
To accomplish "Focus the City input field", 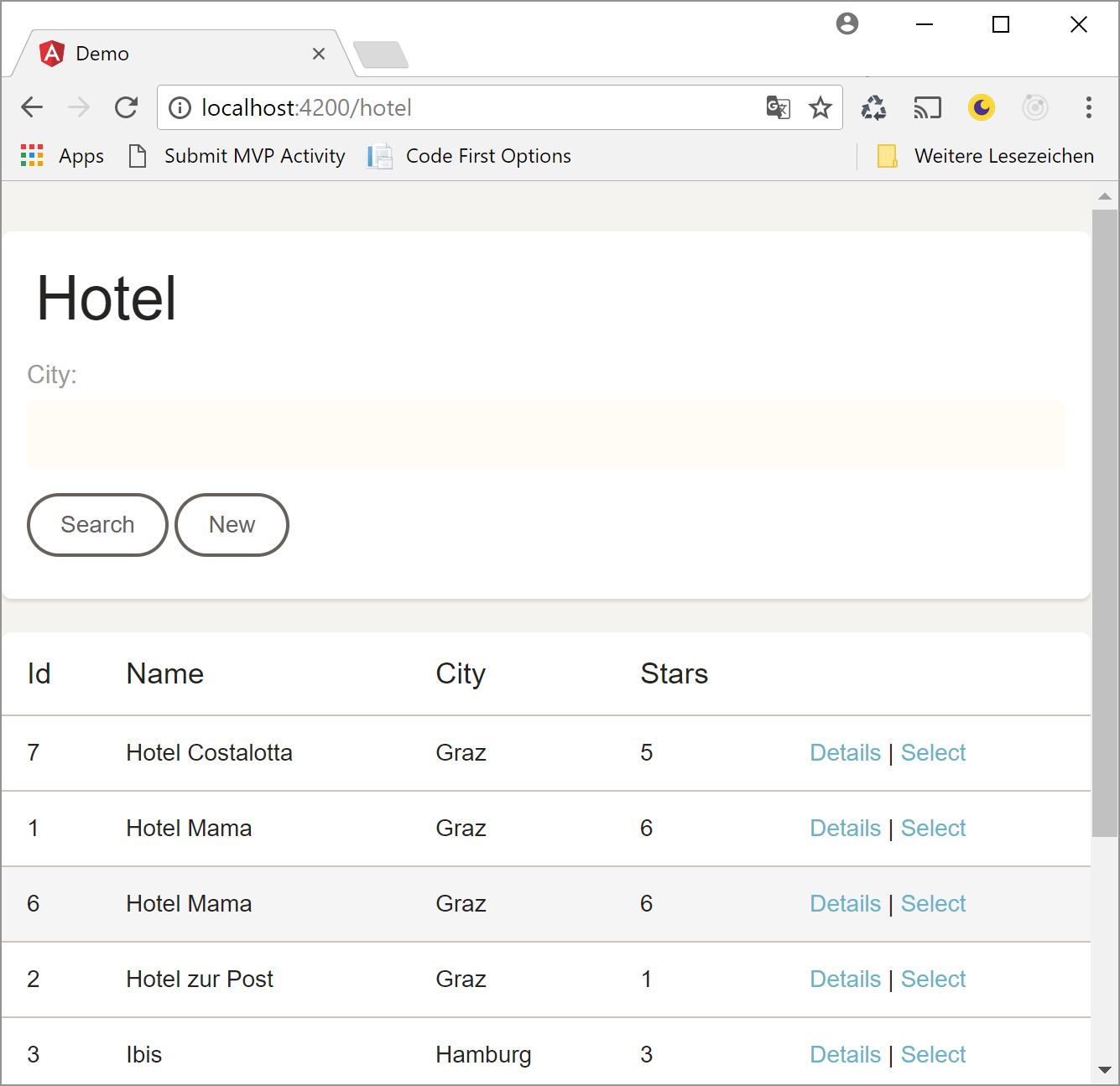I will click(545, 434).
